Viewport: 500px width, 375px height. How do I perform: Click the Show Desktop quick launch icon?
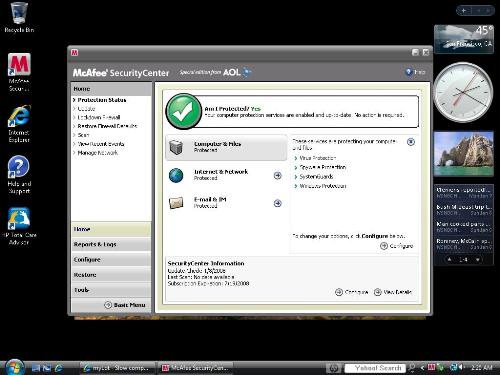coord(36,368)
